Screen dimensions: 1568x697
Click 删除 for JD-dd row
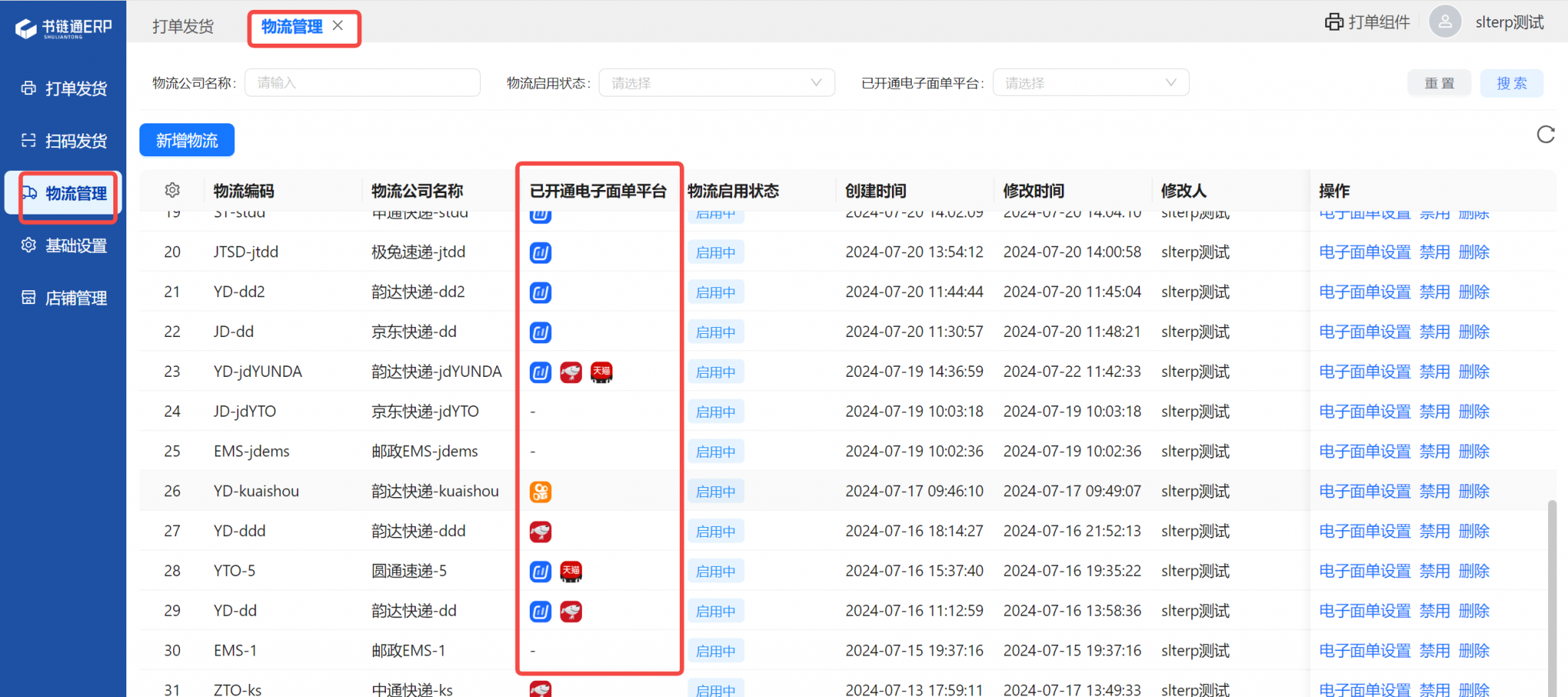point(1474,332)
